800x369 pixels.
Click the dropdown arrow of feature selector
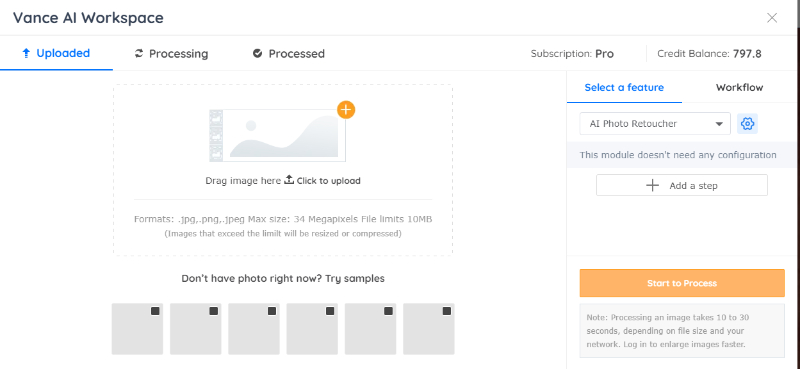(x=719, y=124)
